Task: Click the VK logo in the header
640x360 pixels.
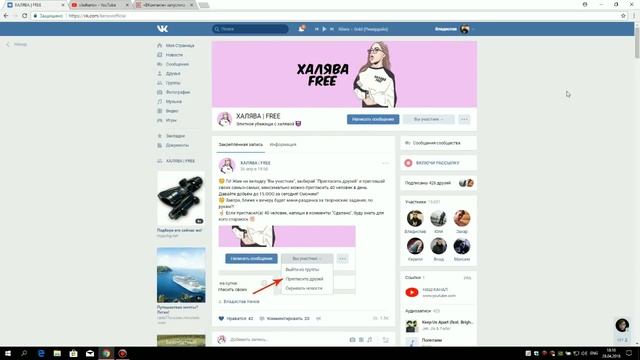Action: [162, 29]
